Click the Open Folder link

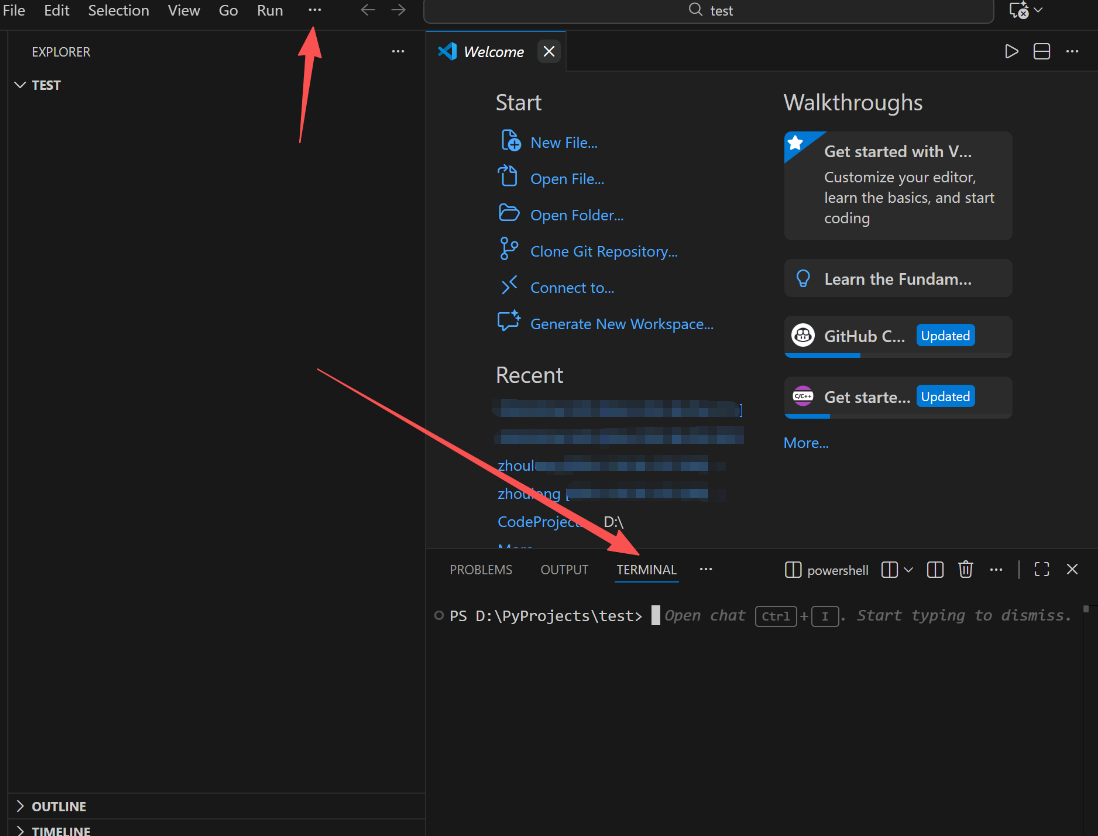tap(576, 215)
